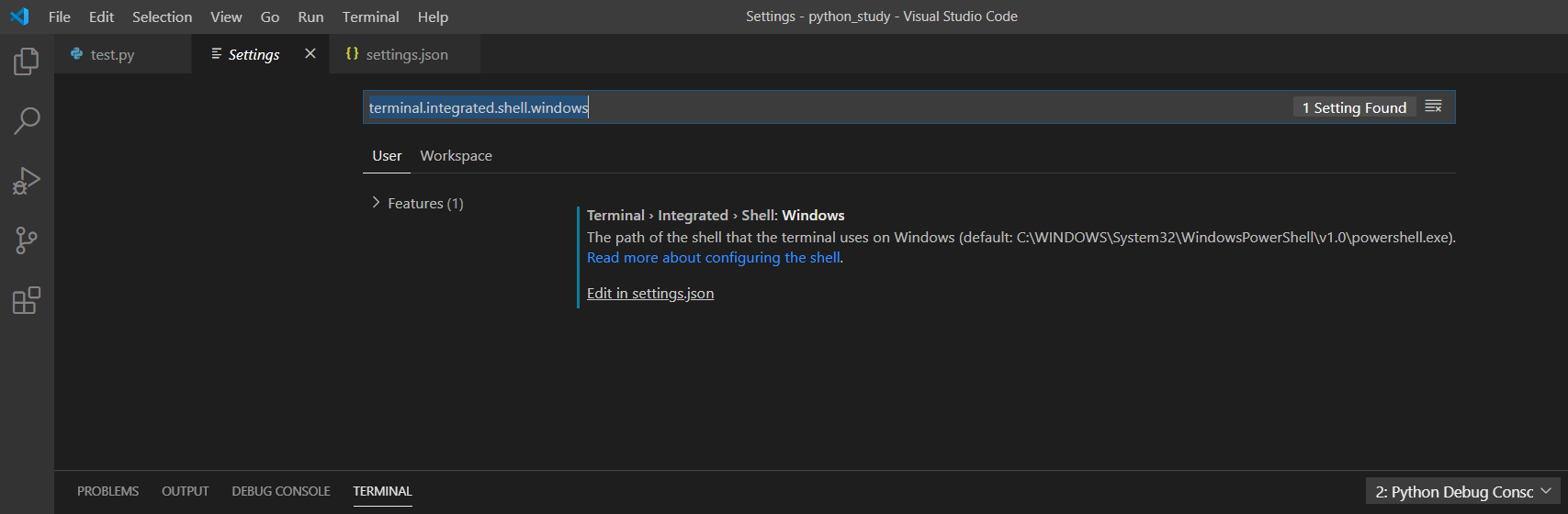Open the Extensions view
1568x514 pixels.
pos(27,300)
